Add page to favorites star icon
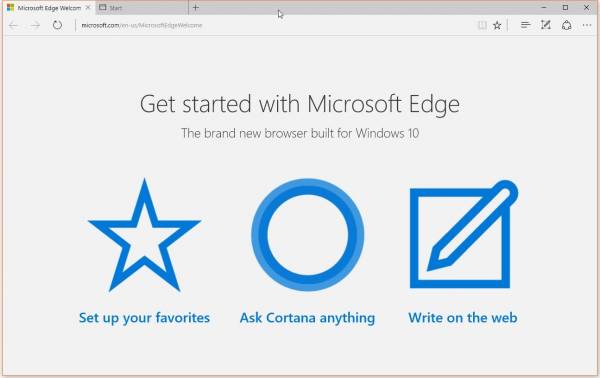600x378 pixels. (497, 25)
